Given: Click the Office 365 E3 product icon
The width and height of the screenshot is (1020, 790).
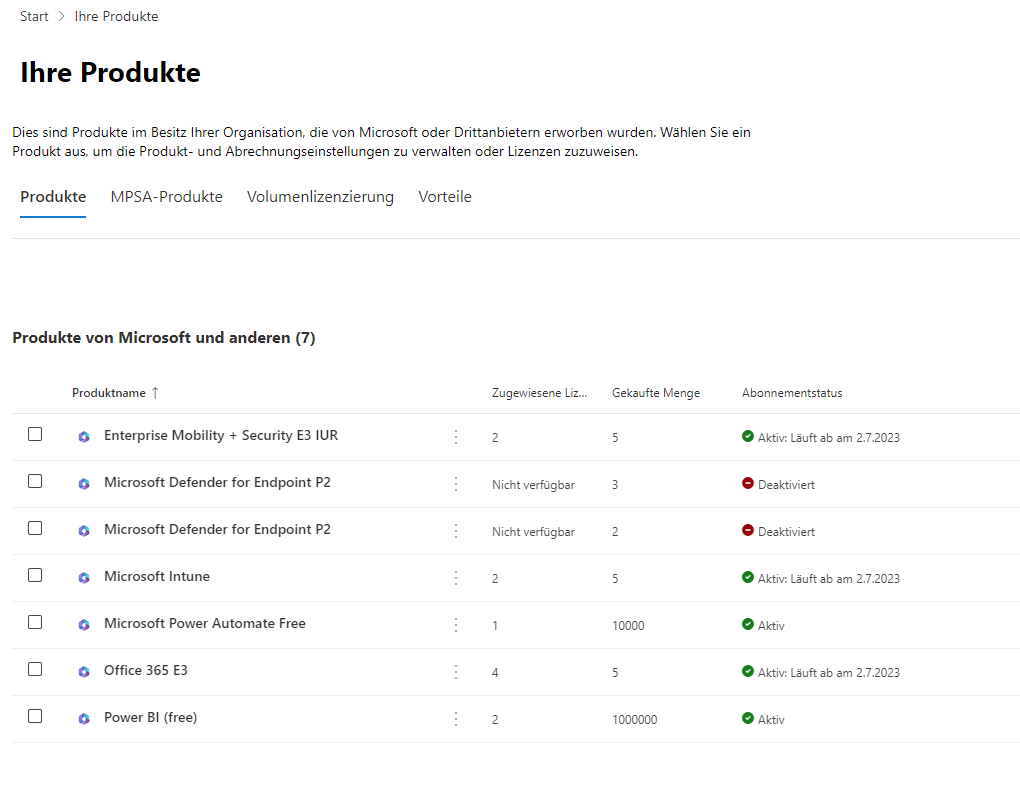Looking at the screenshot, I should [x=84, y=671].
